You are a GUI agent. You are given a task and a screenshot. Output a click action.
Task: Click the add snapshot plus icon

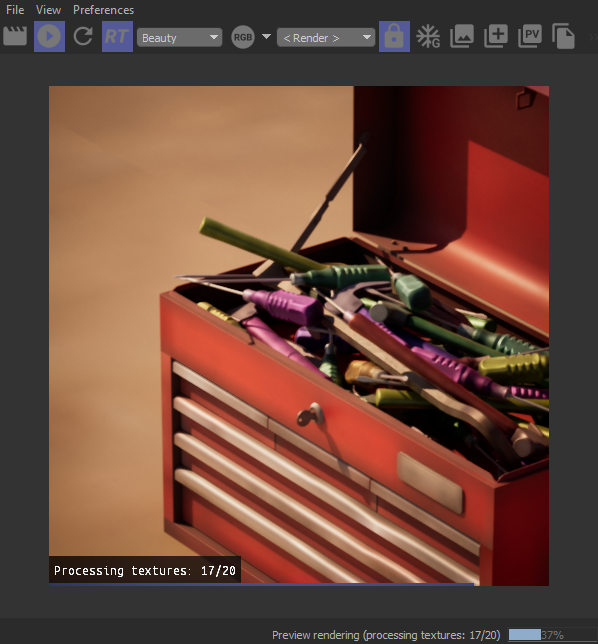pyautogui.click(x=496, y=37)
